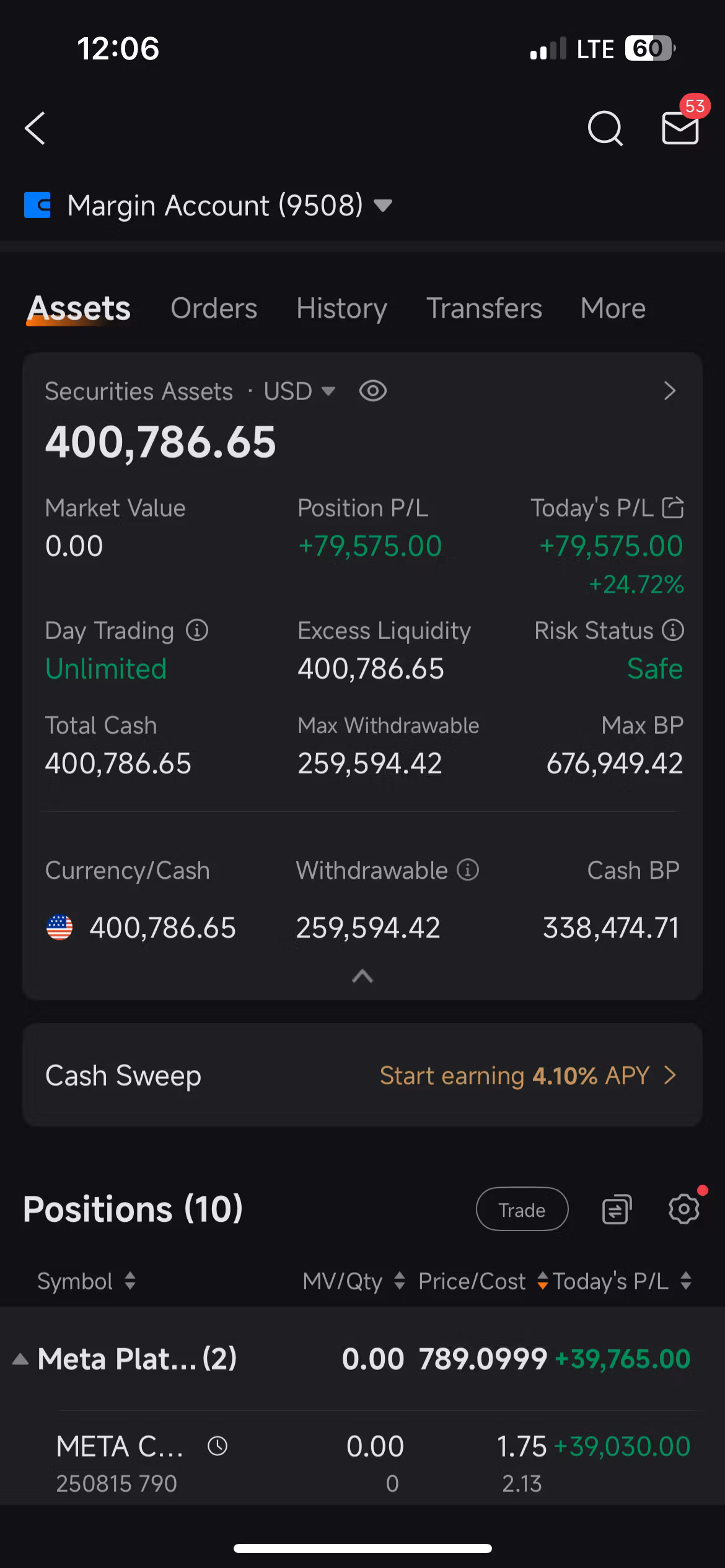The height and width of the screenshot is (1568, 725).
Task: Sort positions by MV/Qty column
Action: [354, 1281]
